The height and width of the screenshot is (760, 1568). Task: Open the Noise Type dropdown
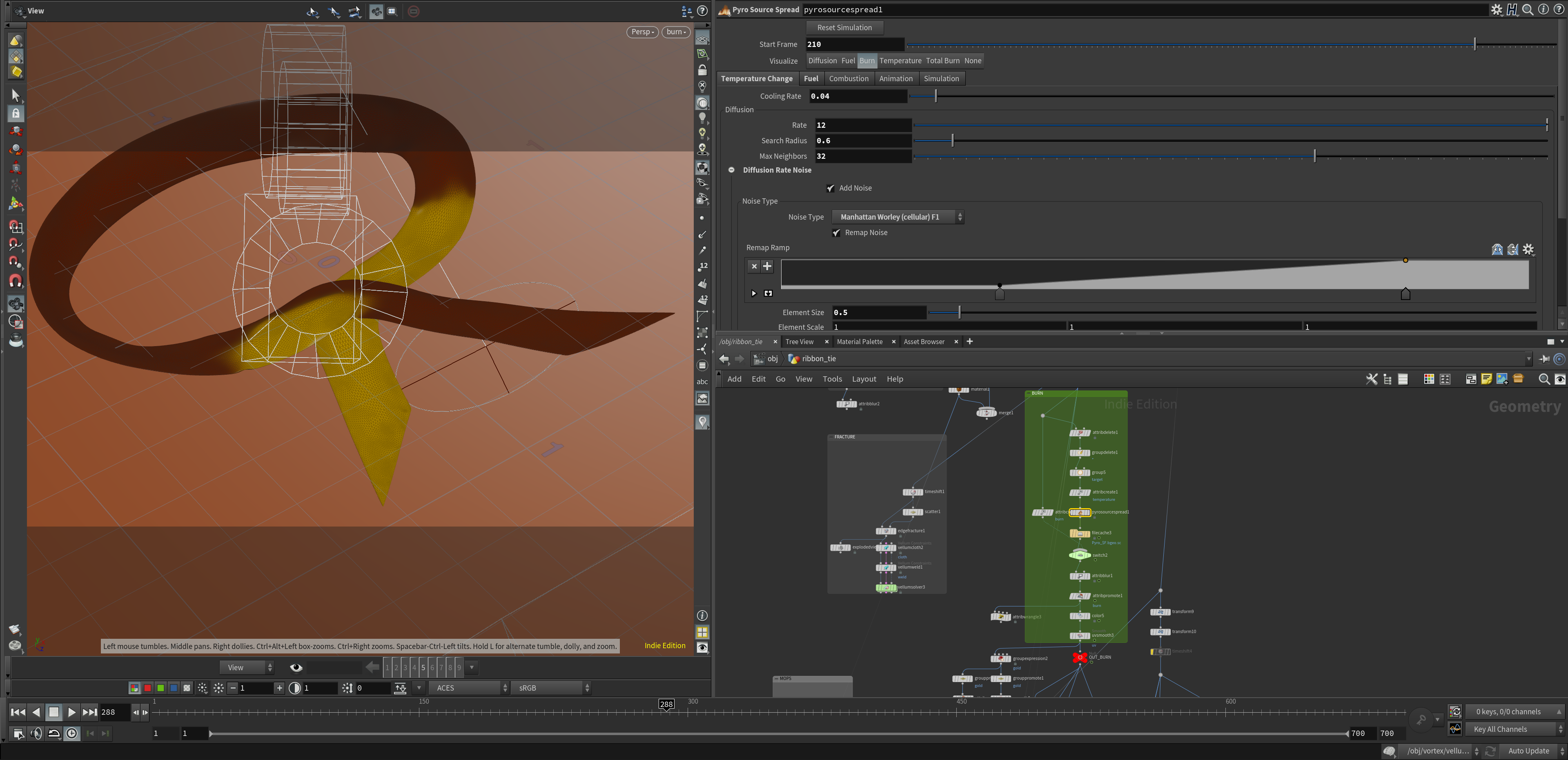(x=897, y=217)
